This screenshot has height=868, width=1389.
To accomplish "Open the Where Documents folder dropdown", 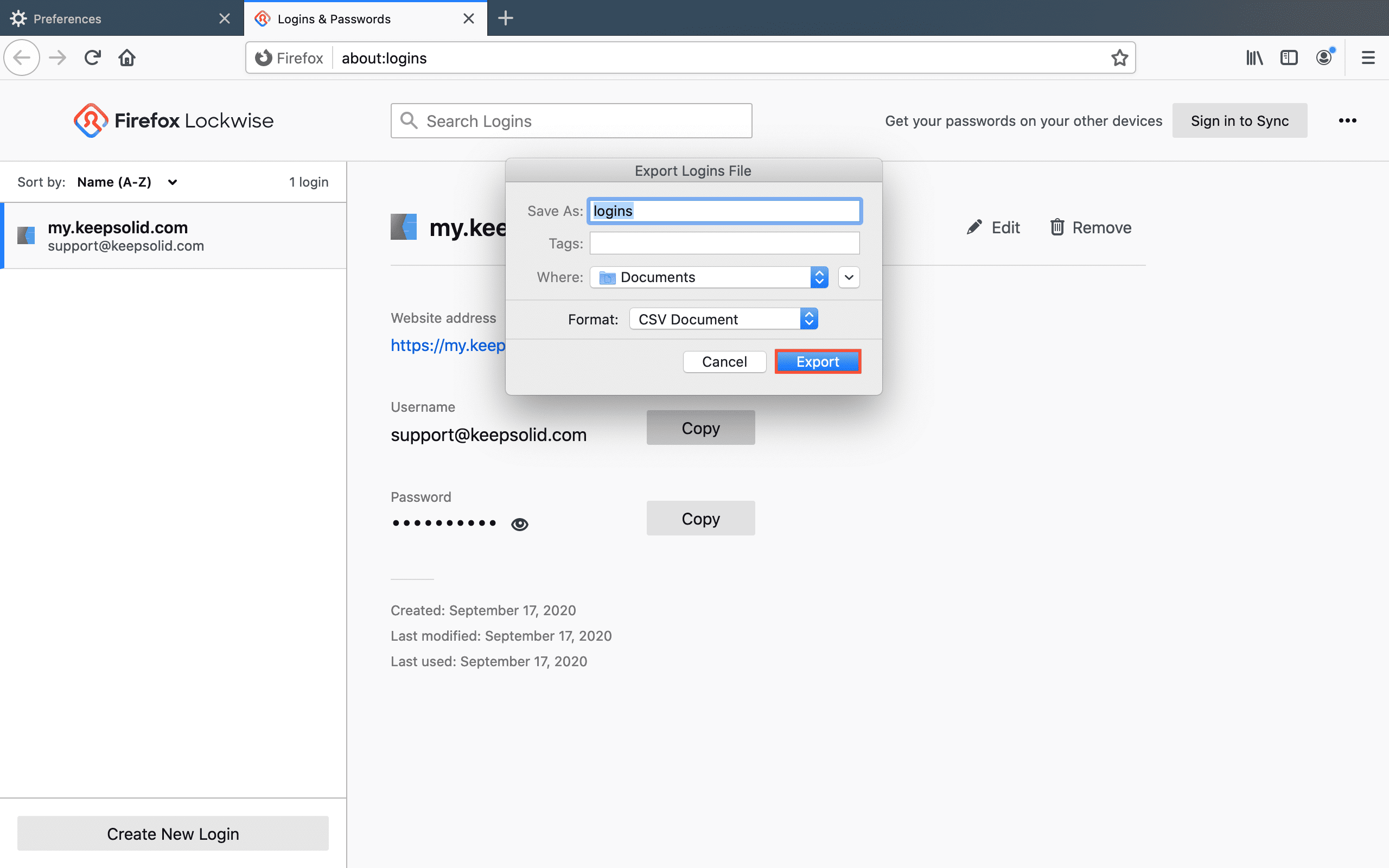I will pos(709,277).
